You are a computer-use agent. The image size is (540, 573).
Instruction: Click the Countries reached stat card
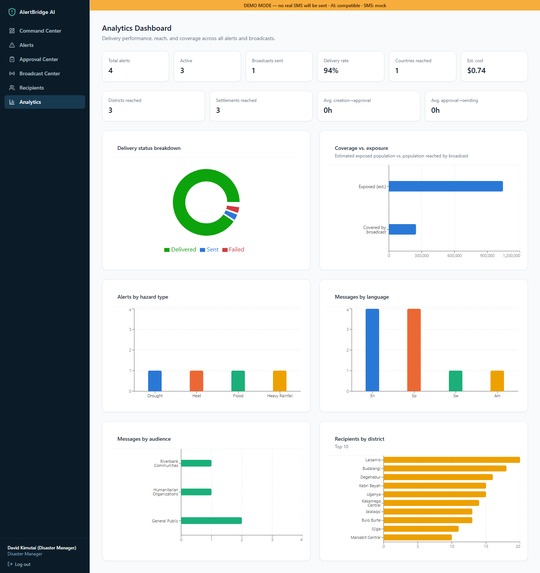click(x=423, y=67)
